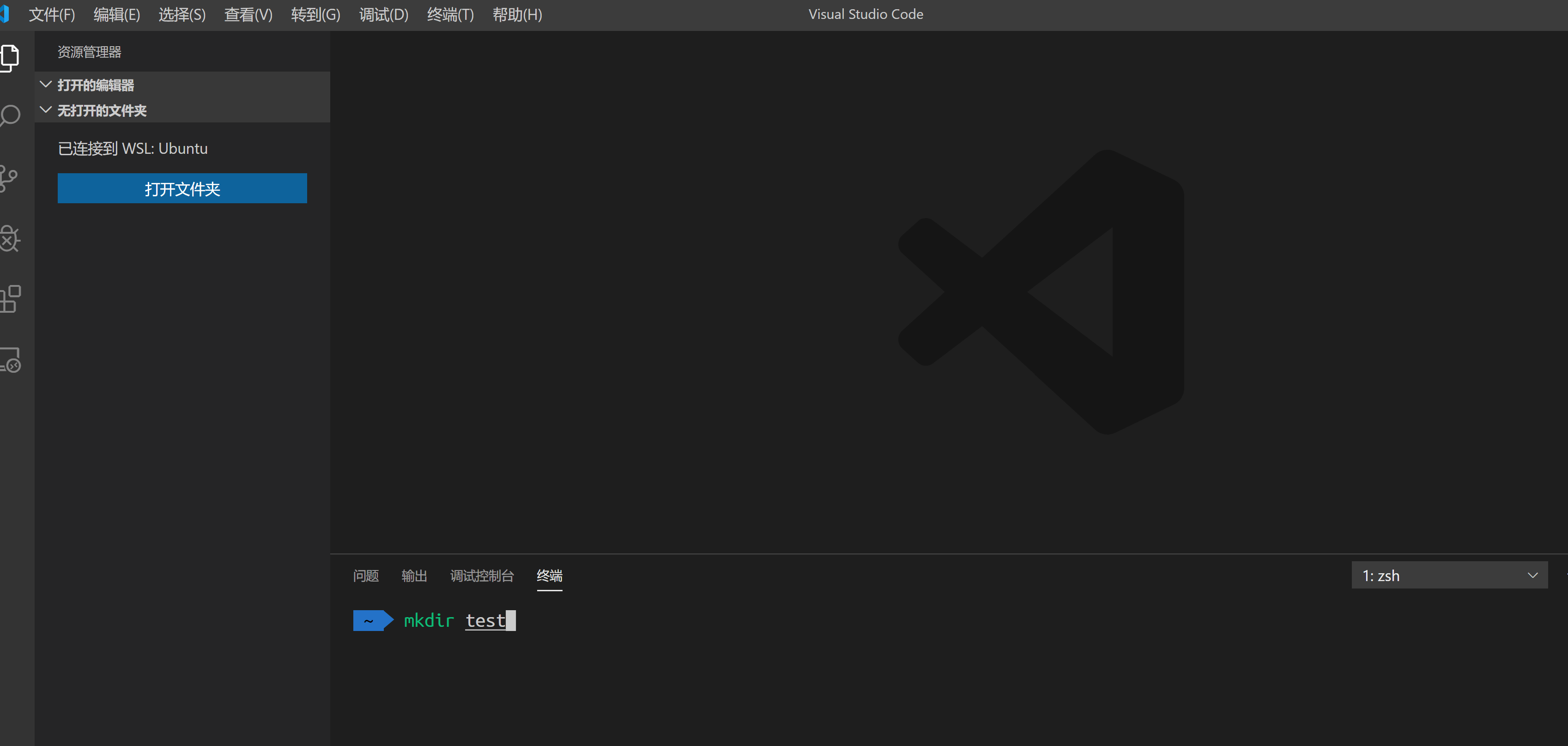Open the Explorer view in activity bar
Screen dimensions: 1568x746
click(10, 58)
